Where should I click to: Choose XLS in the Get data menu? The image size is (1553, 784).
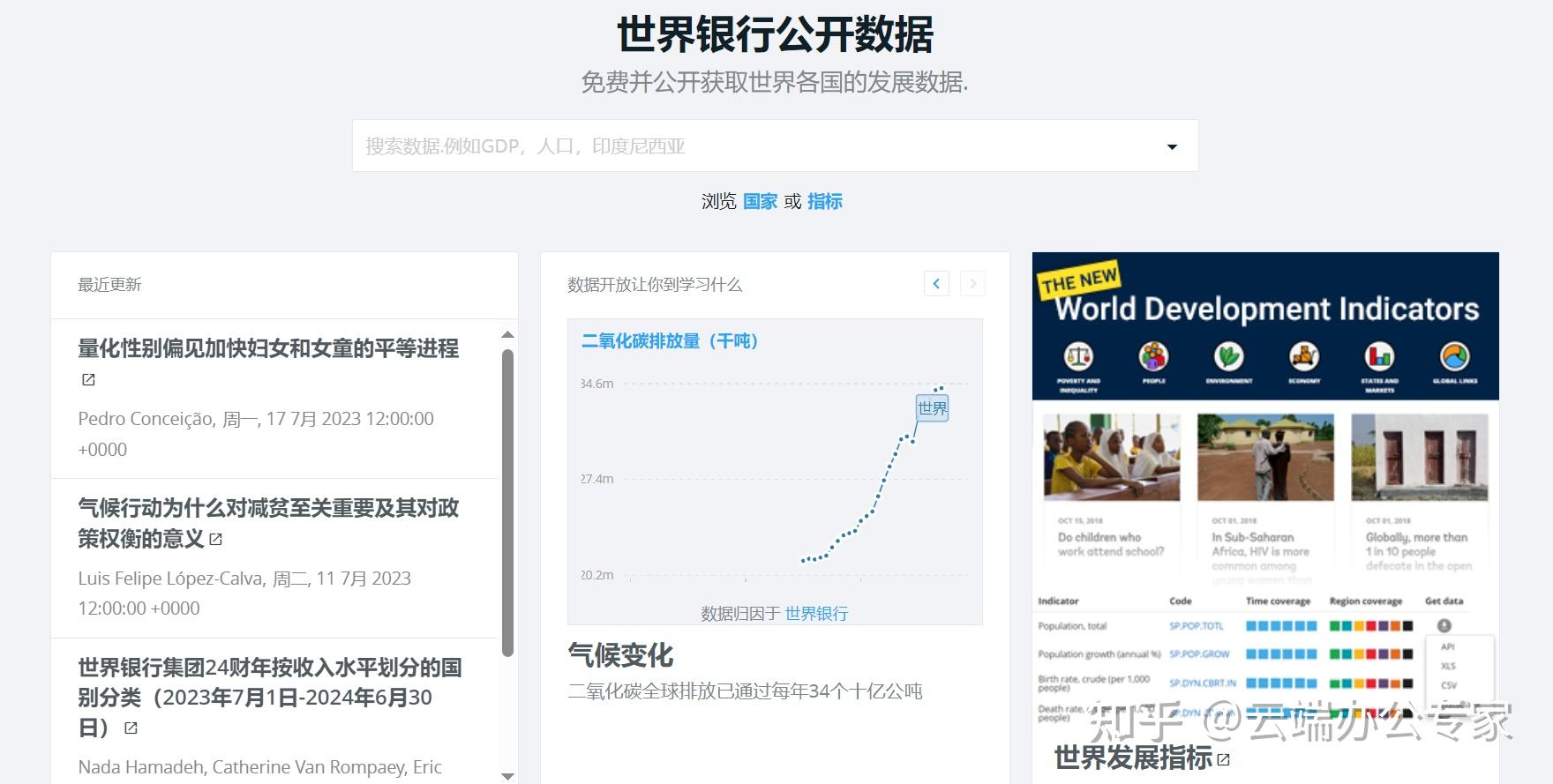1448,666
